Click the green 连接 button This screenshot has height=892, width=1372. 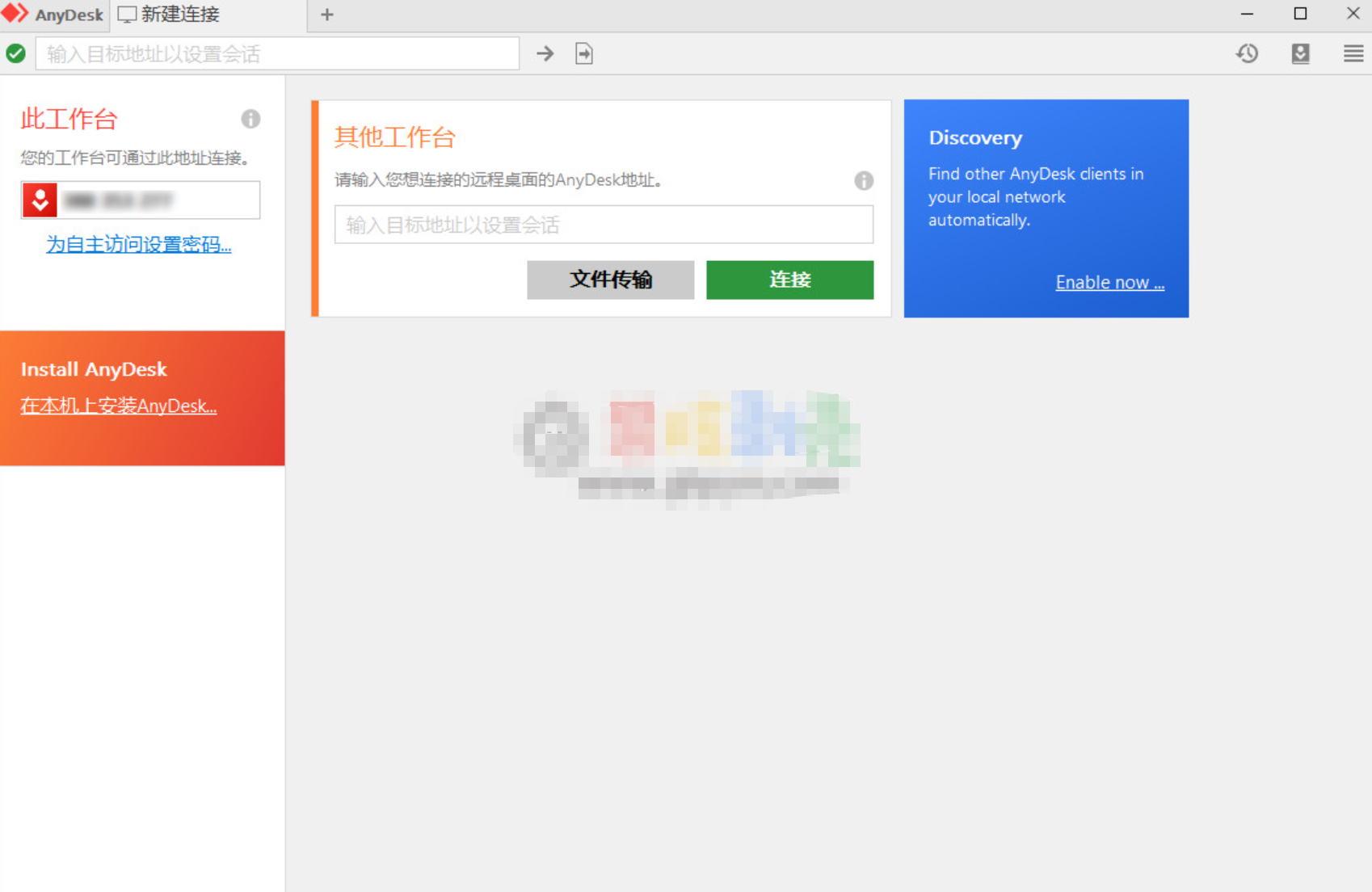click(x=789, y=280)
